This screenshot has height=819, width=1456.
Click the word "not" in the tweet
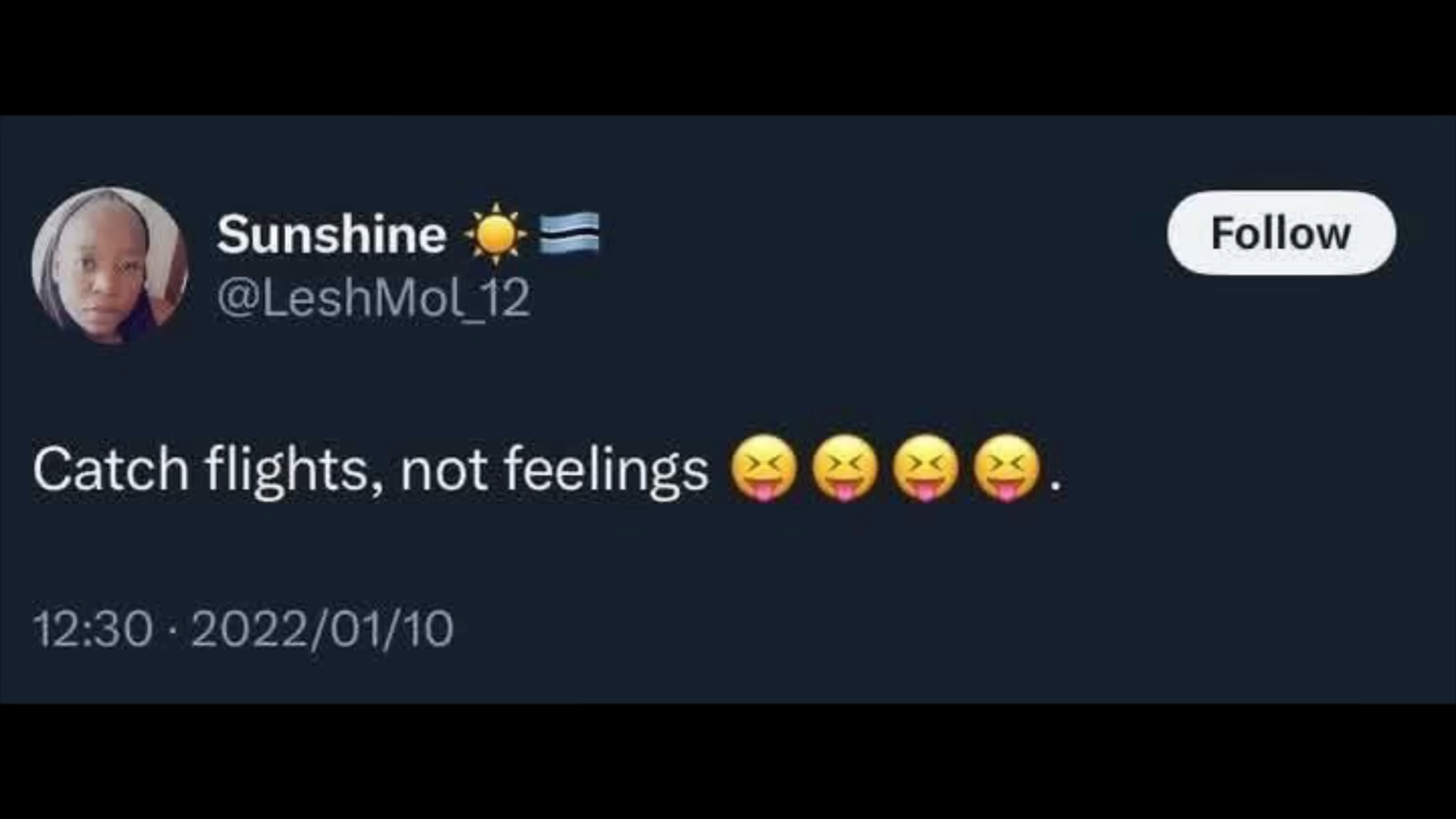444,469
